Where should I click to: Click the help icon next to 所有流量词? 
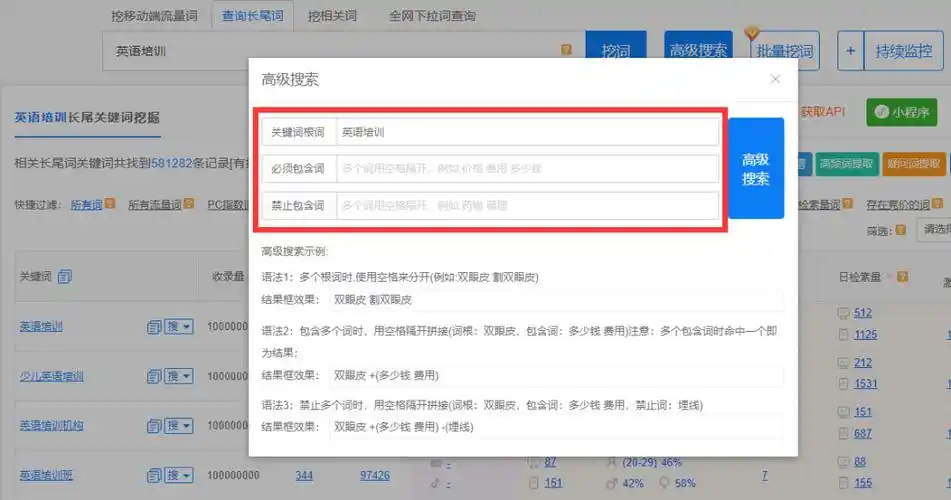point(189,204)
